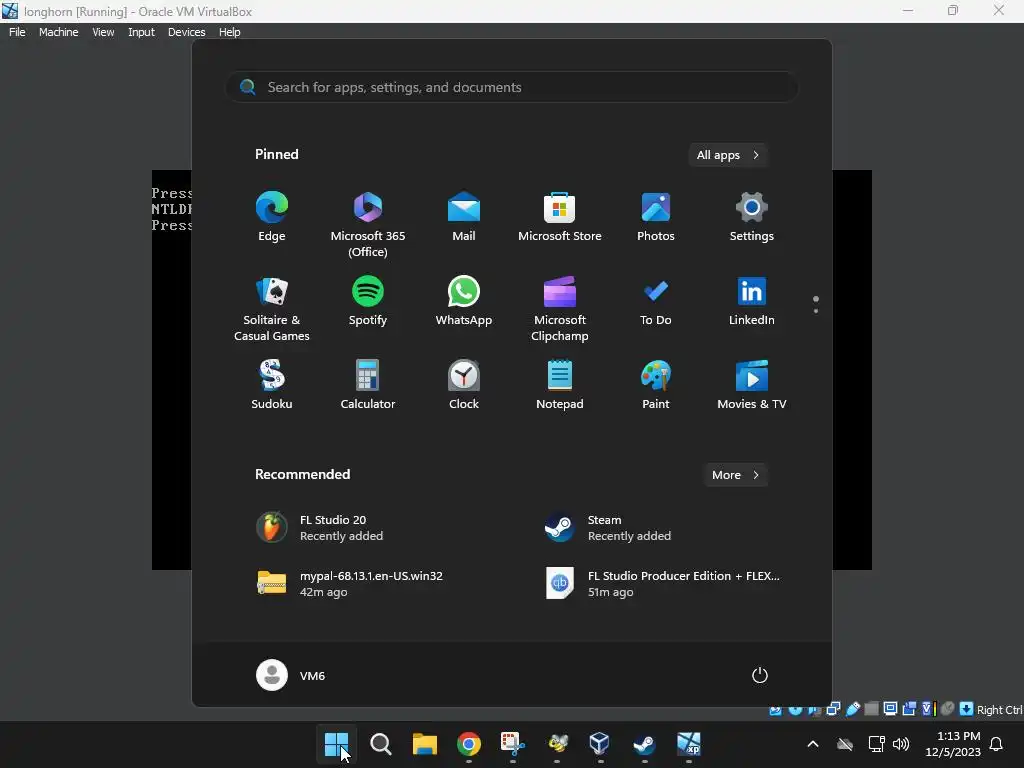The image size is (1024, 768).
Task: Click the bee icon on the taskbar
Action: [557, 744]
